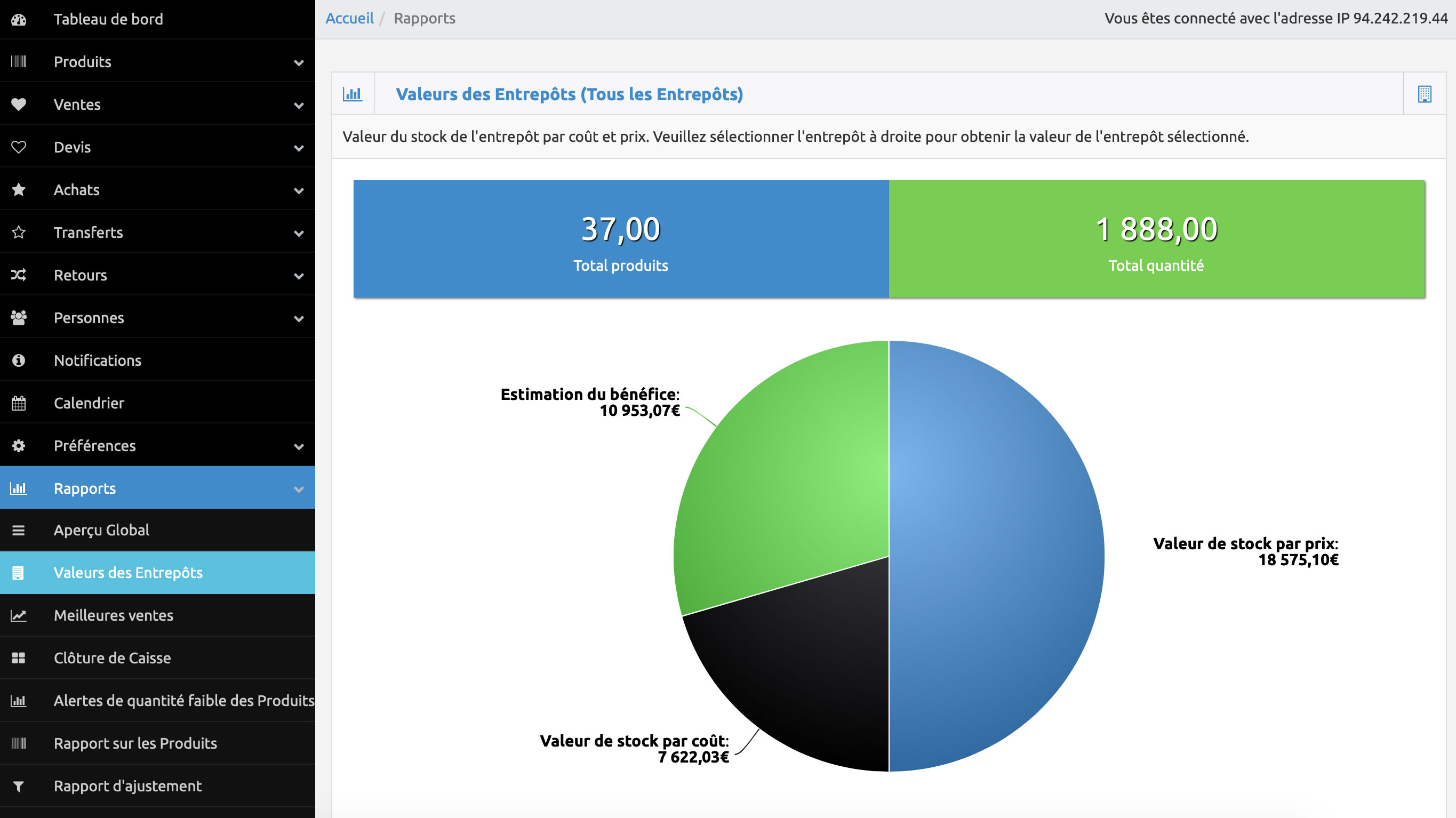Select the heart icon beside Ventes
The width and height of the screenshot is (1456, 818).
(19, 104)
